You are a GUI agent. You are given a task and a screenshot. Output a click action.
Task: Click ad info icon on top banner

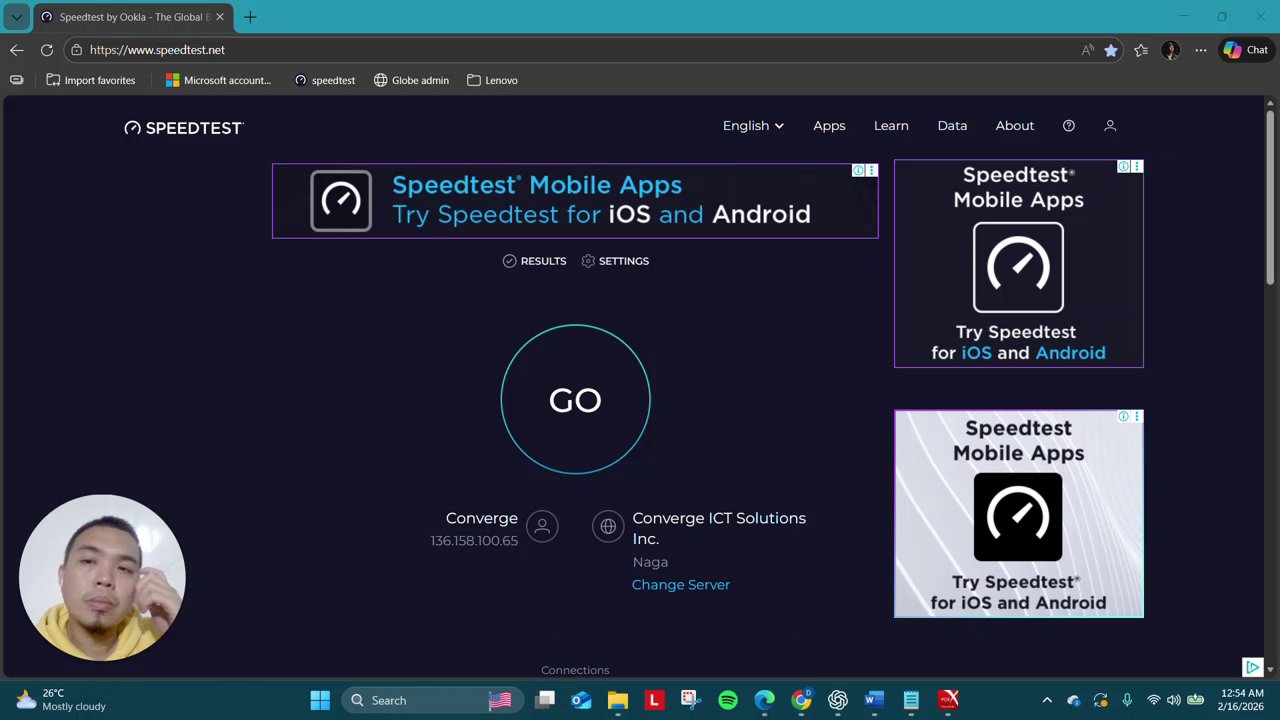(858, 171)
